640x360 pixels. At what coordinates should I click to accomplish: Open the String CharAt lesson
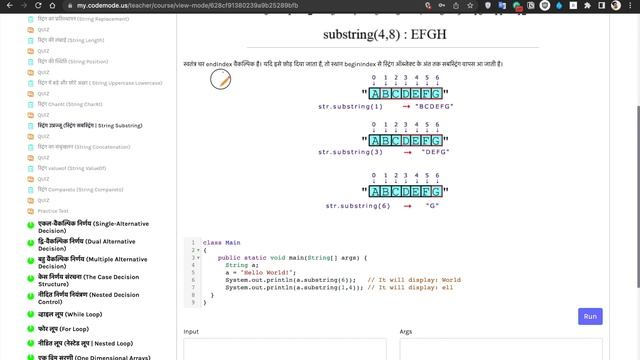coord(70,104)
